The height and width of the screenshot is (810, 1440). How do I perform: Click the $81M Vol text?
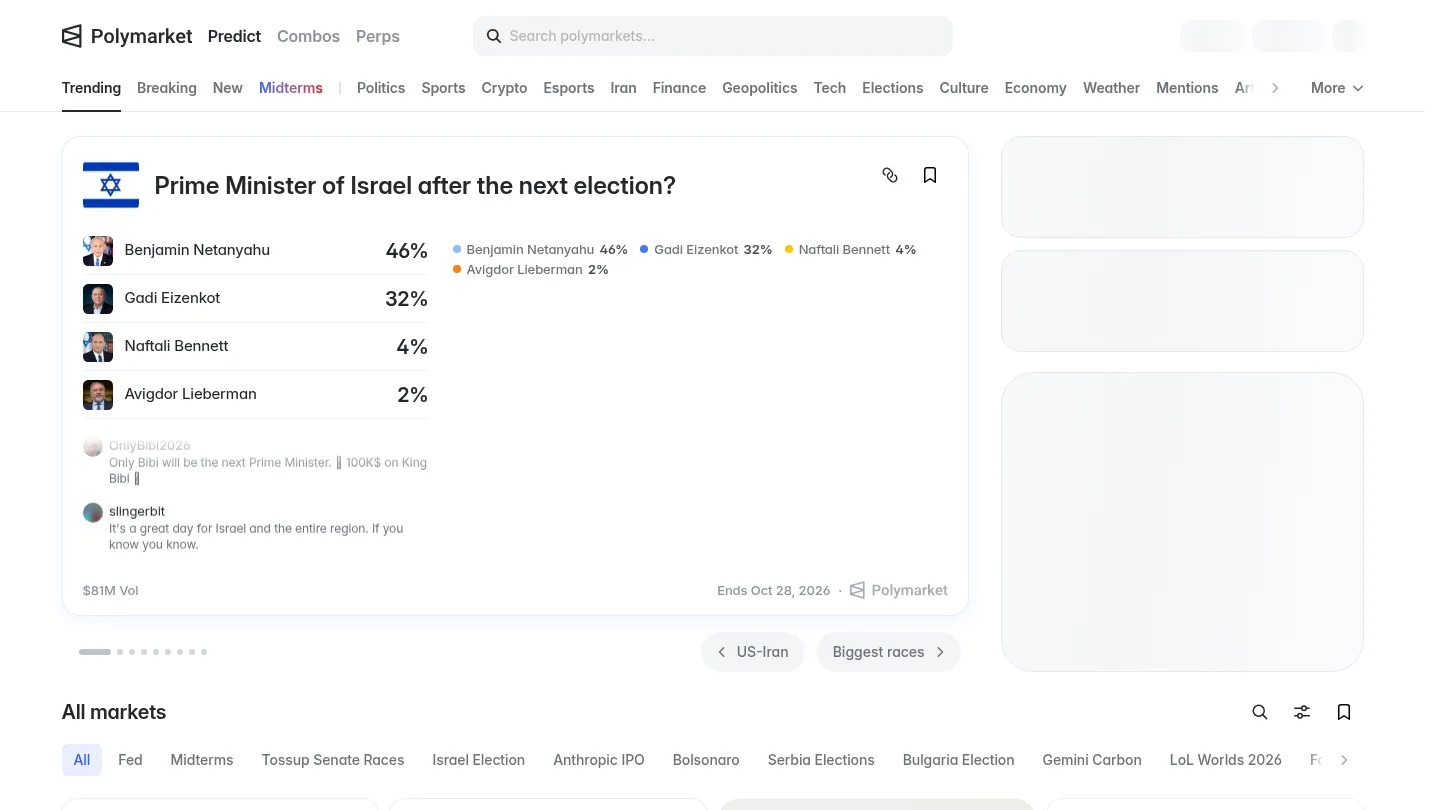click(x=111, y=591)
